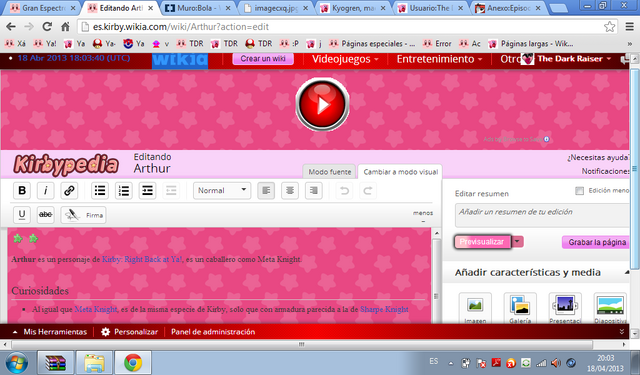Click the horizontal page scrollbar
The width and height of the screenshot is (640, 375).
pyautogui.click(x=302, y=344)
